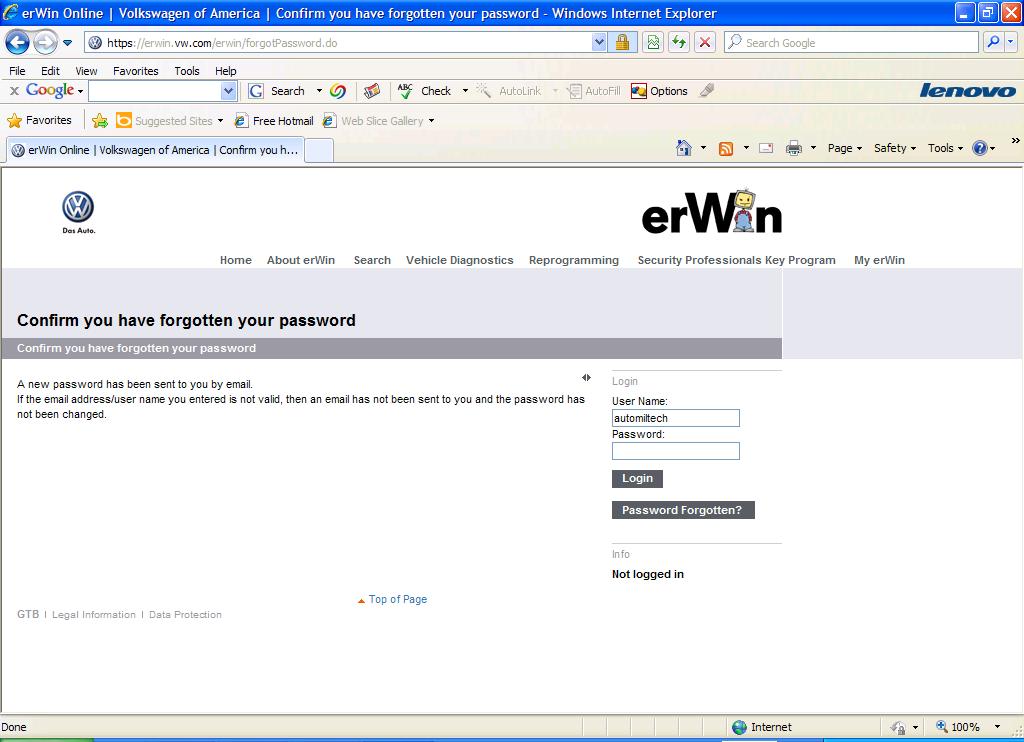Open the Edit menu
This screenshot has height=742, width=1024.
coord(50,71)
